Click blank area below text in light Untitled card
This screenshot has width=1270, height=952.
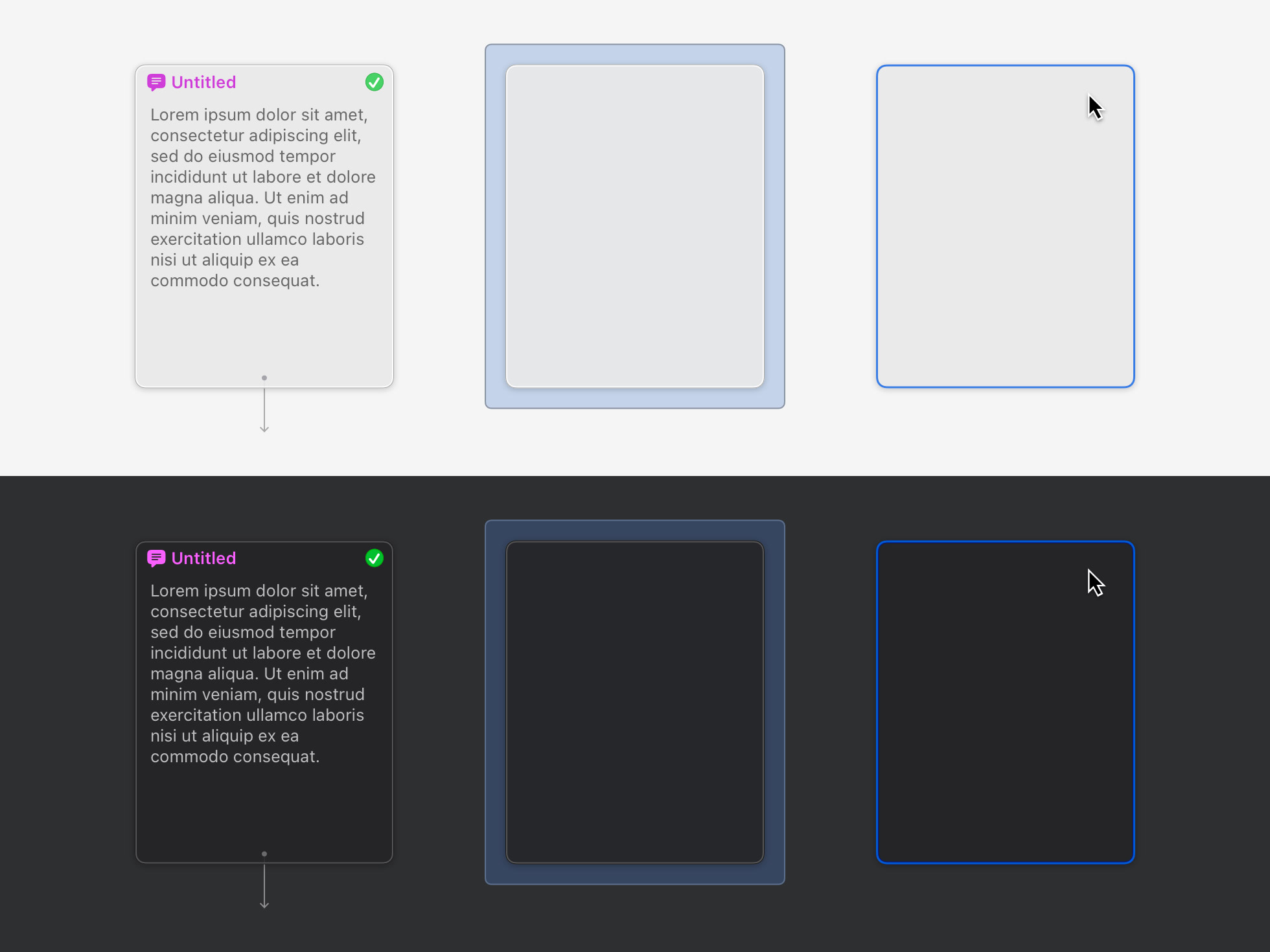point(264,330)
